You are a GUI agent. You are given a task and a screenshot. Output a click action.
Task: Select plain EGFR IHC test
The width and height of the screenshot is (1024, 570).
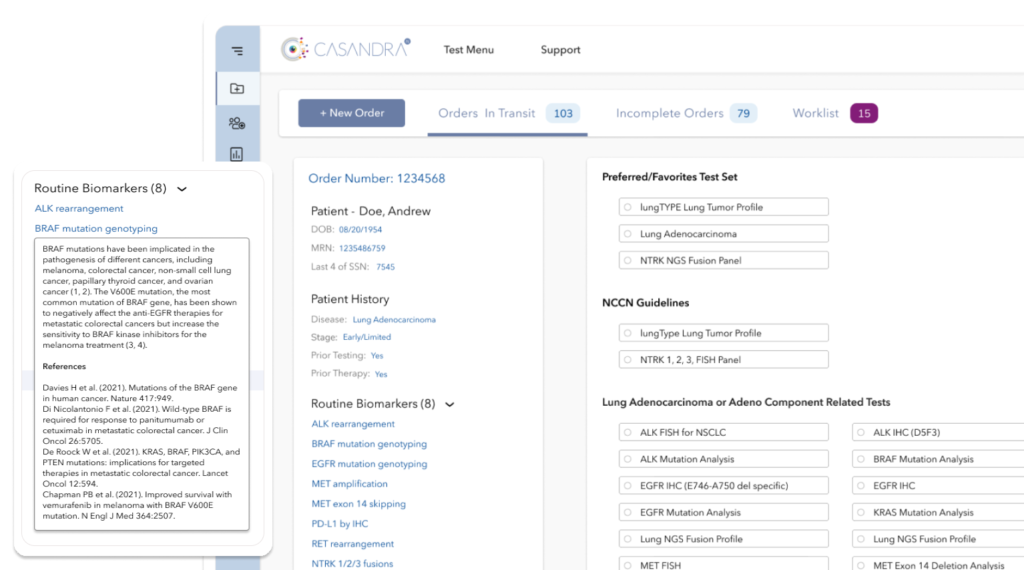[938, 486]
